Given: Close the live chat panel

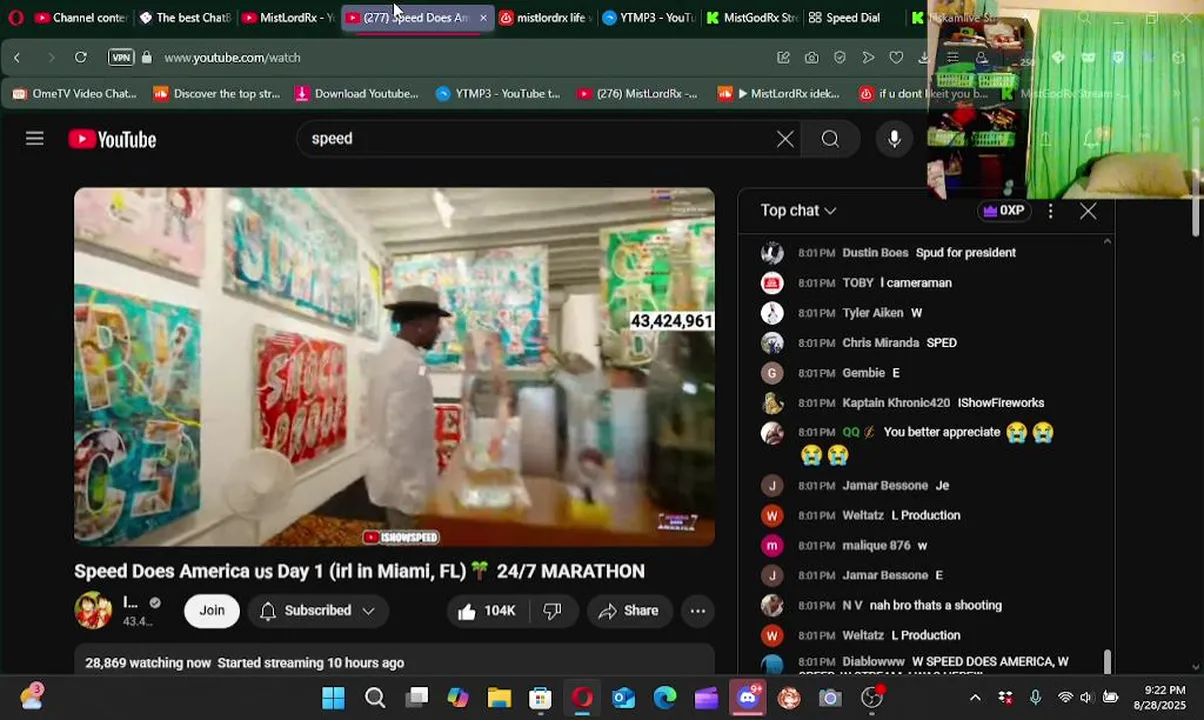Looking at the screenshot, I should coord(1088,211).
